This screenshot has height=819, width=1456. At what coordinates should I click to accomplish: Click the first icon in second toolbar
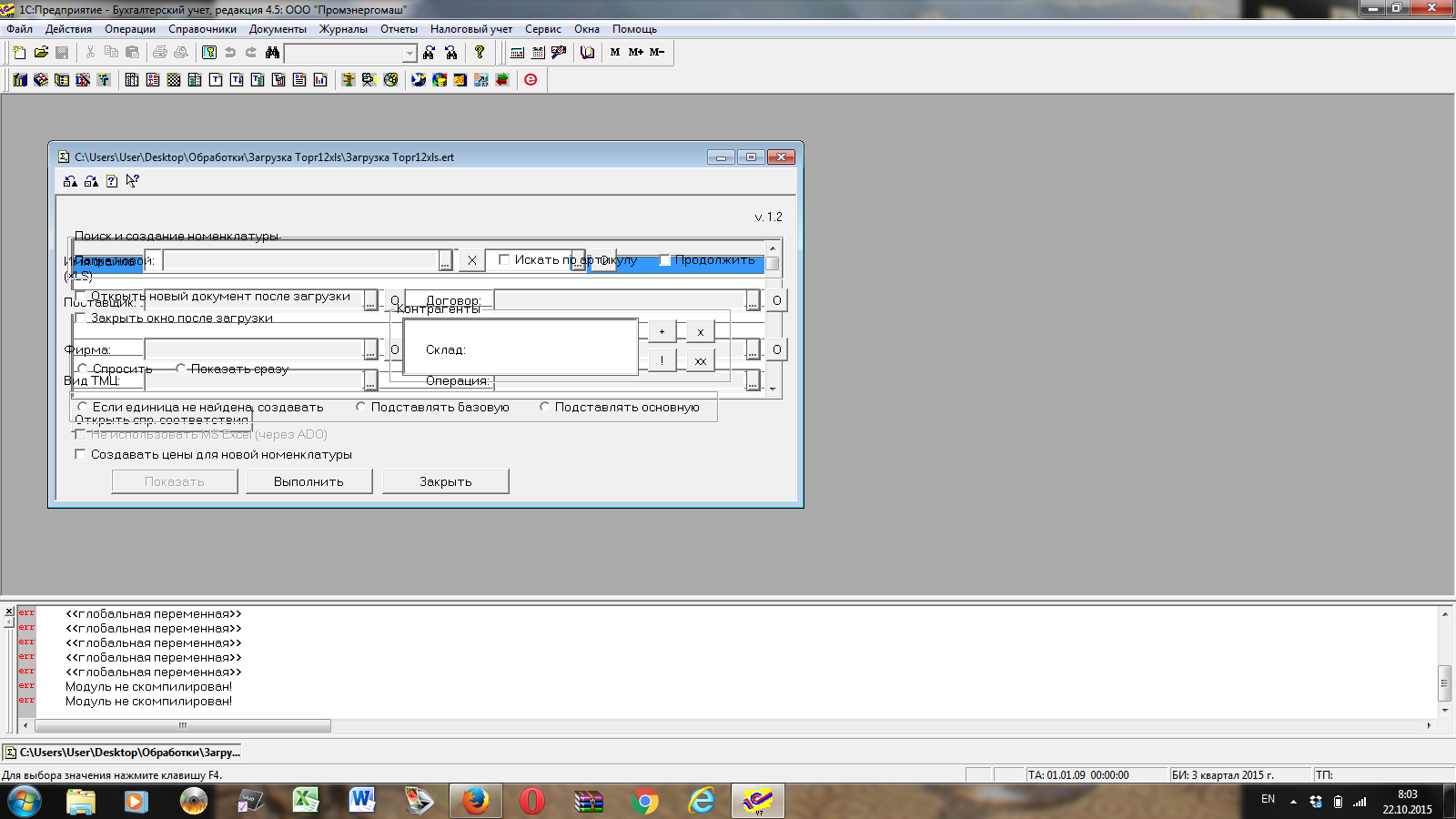coord(20,80)
